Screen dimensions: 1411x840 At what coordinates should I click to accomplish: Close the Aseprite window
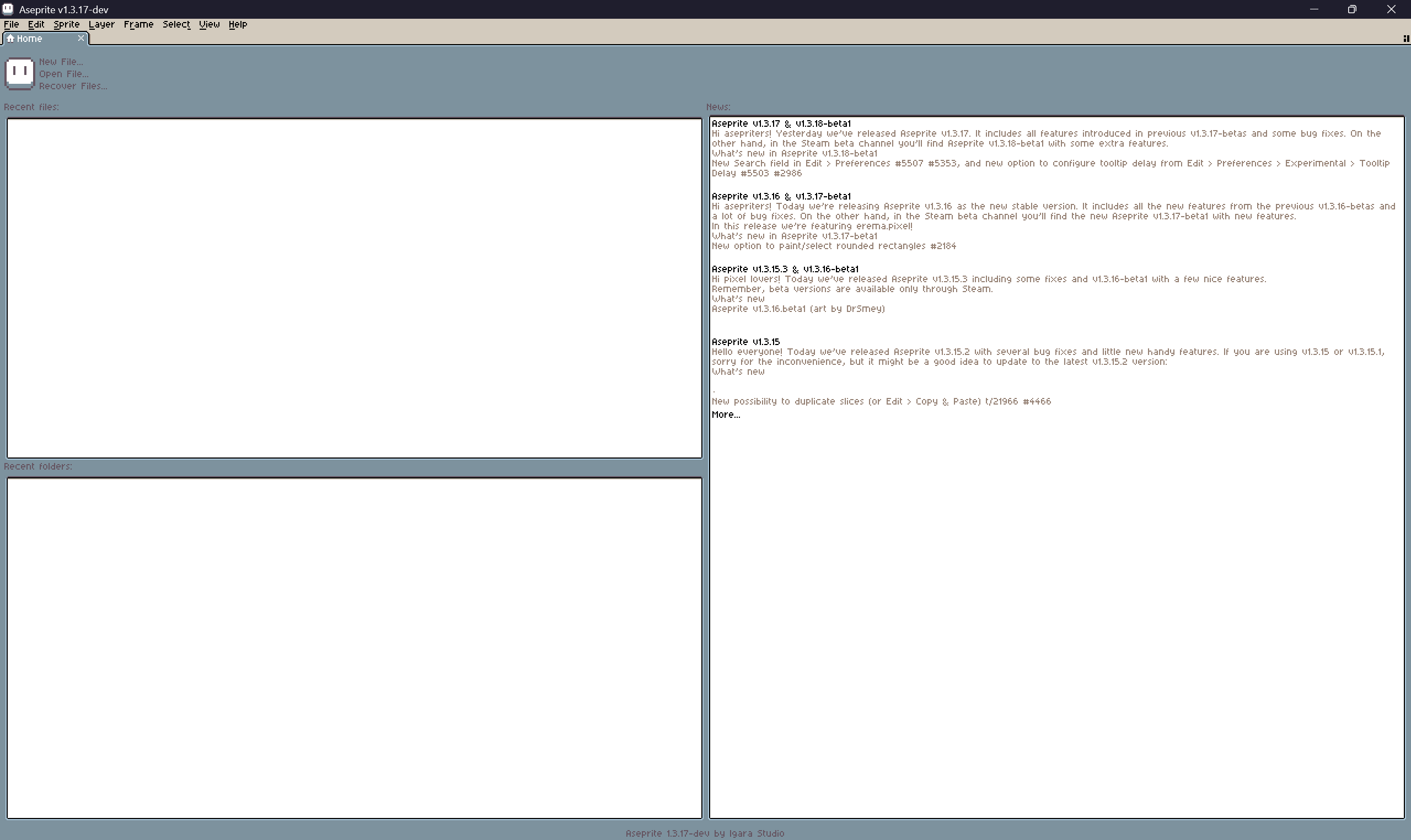pyautogui.click(x=1391, y=9)
